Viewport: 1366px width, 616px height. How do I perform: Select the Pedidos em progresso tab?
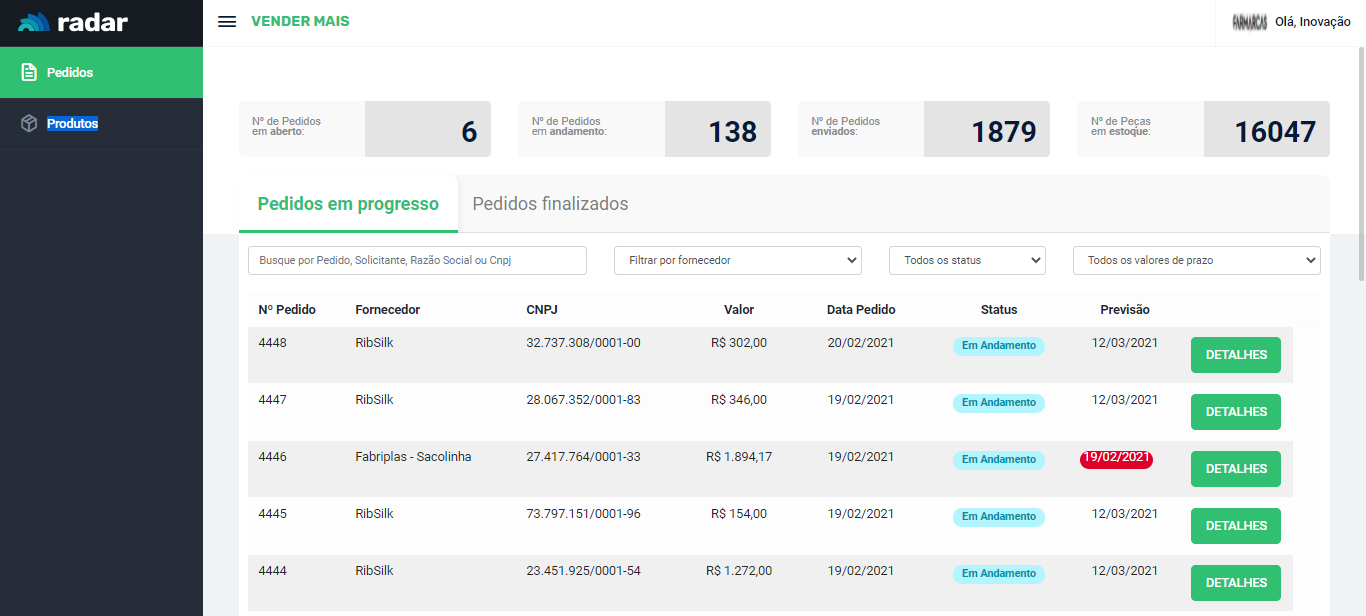click(x=348, y=204)
